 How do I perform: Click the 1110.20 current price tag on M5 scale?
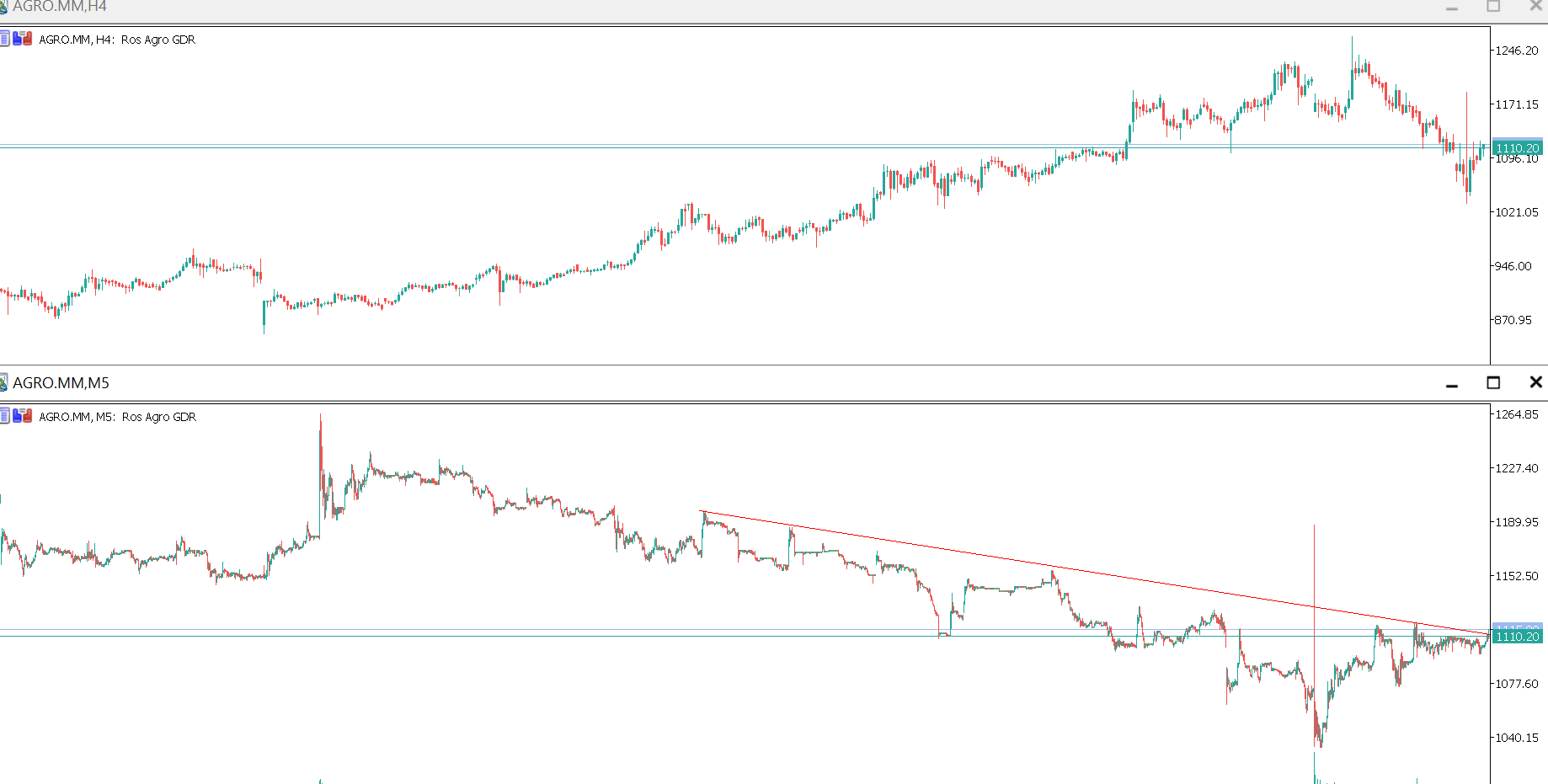[x=1517, y=637]
